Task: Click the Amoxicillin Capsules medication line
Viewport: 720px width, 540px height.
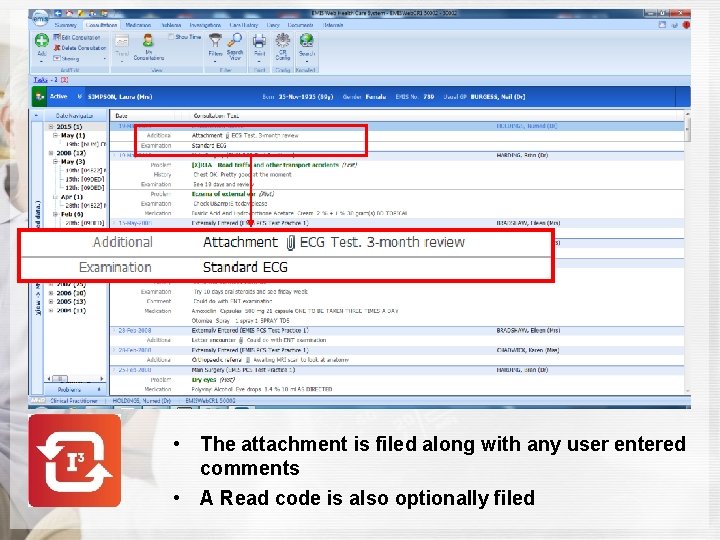Action: (295, 311)
